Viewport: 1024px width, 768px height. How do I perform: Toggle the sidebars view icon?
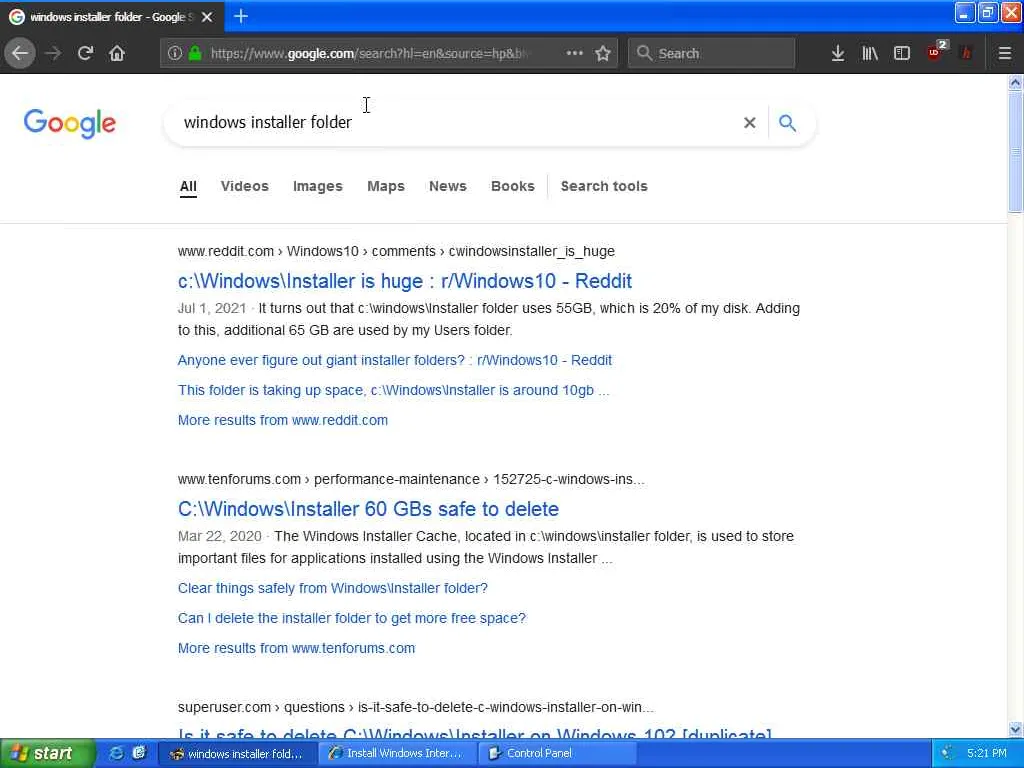(902, 53)
